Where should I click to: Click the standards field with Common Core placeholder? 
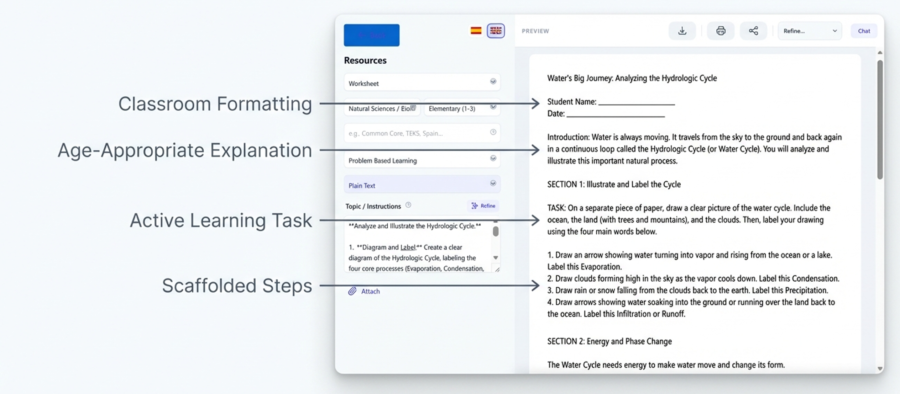[x=422, y=133]
